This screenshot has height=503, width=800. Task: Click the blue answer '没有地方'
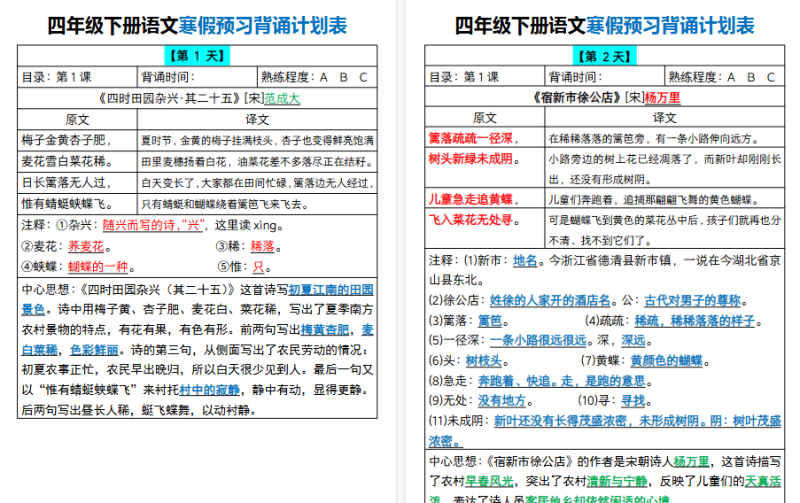502,400
